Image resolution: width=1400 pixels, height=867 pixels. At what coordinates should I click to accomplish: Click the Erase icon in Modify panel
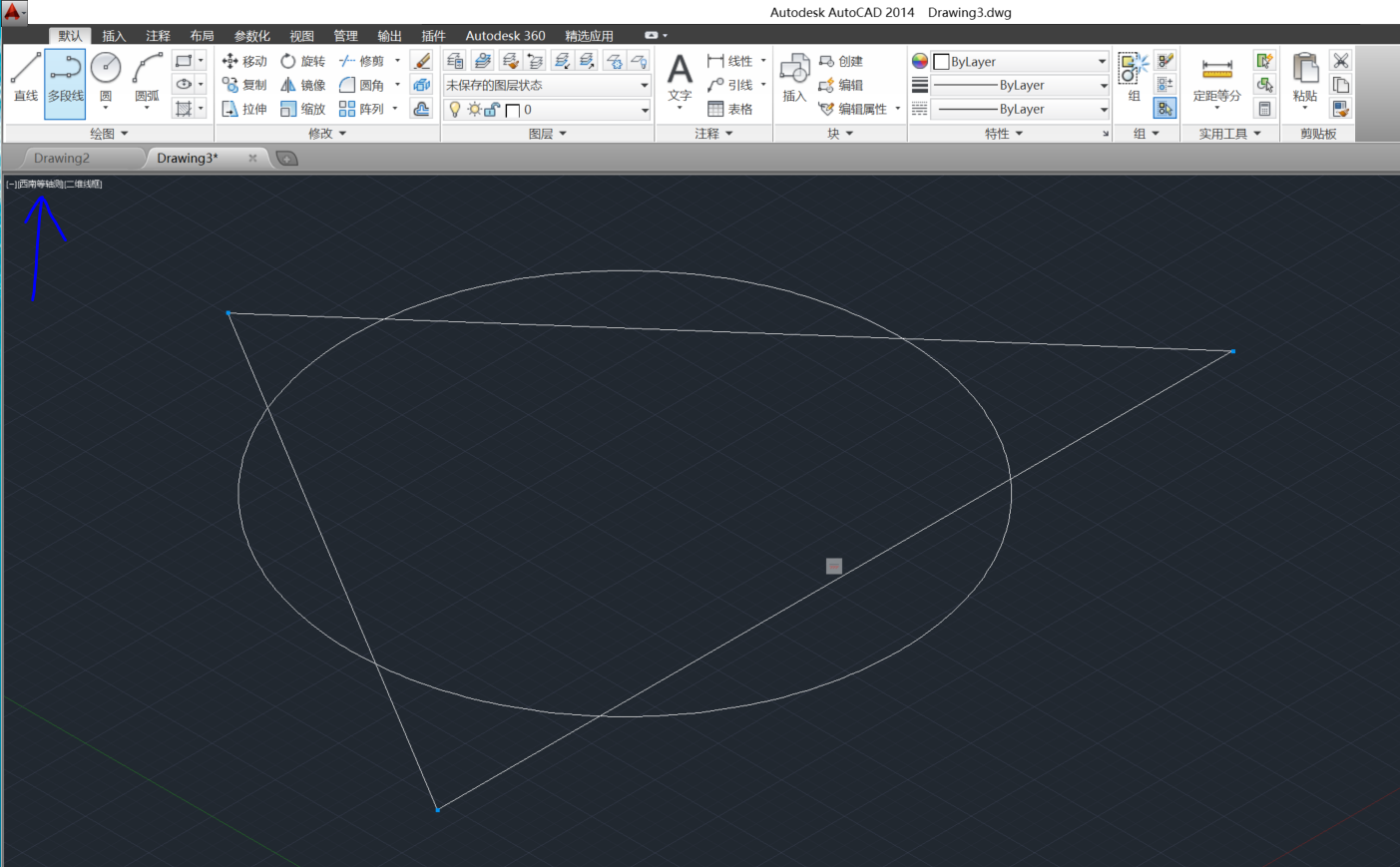click(x=422, y=61)
